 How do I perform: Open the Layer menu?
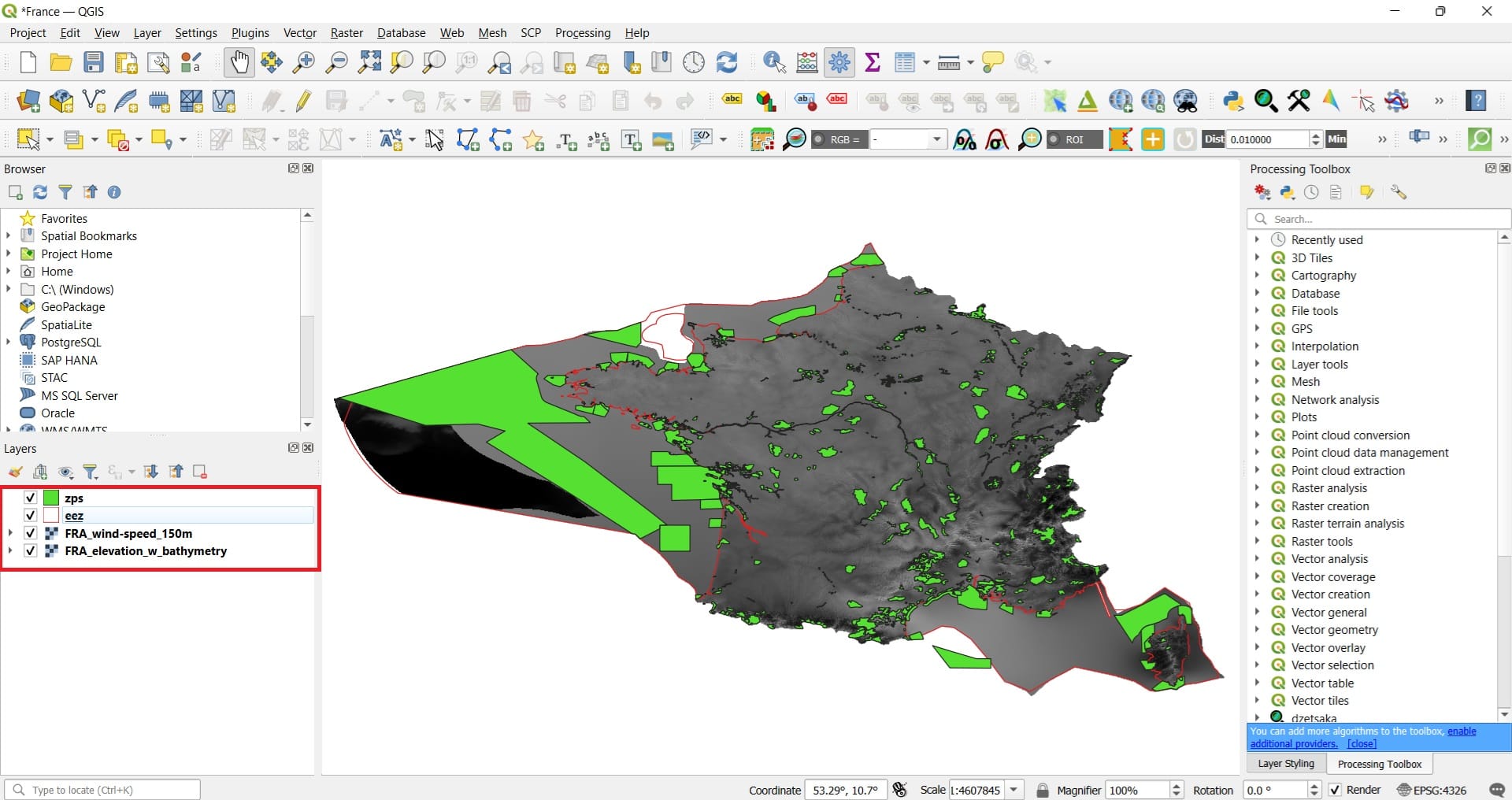pos(147,33)
